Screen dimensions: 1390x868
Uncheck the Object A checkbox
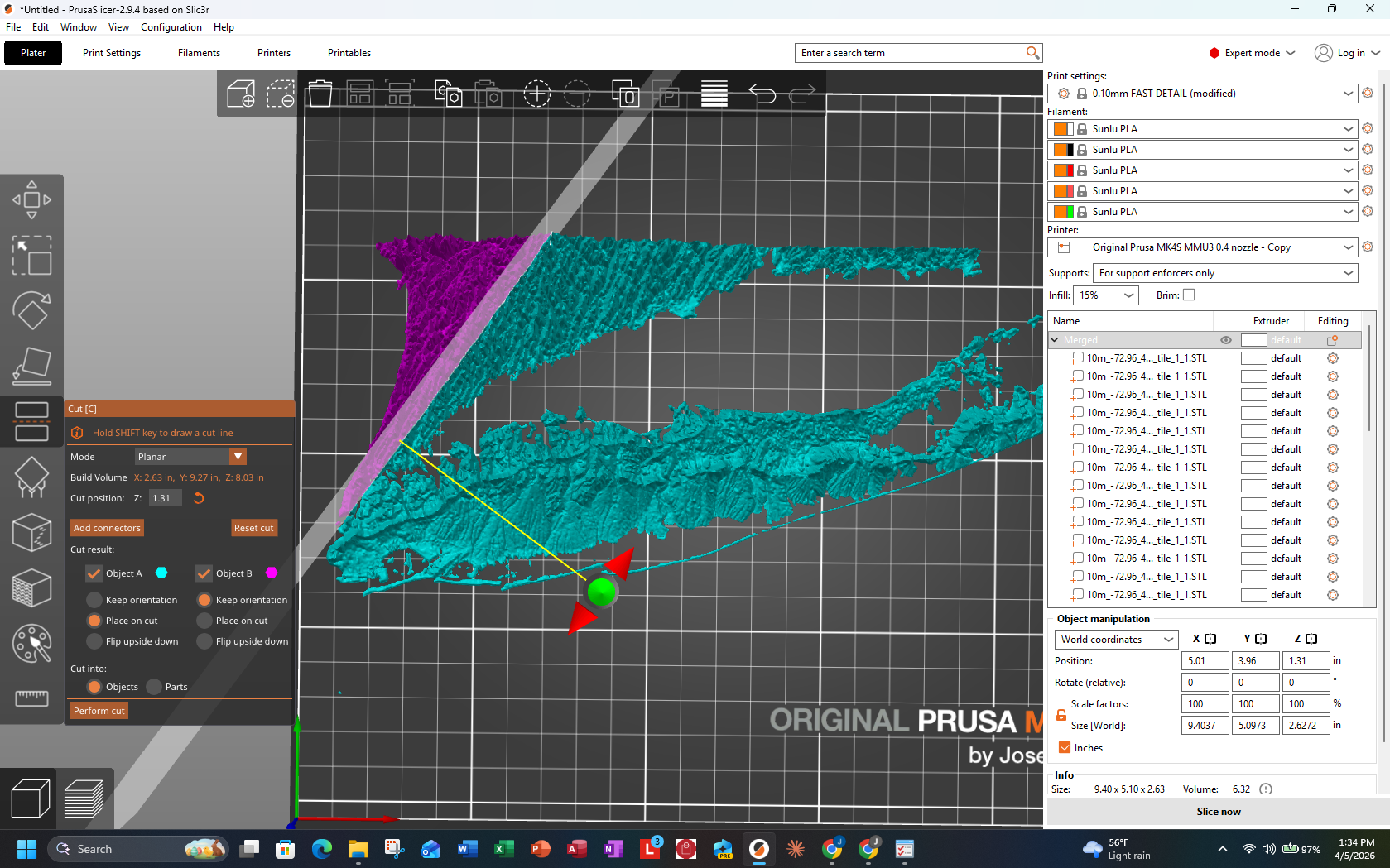click(x=94, y=573)
